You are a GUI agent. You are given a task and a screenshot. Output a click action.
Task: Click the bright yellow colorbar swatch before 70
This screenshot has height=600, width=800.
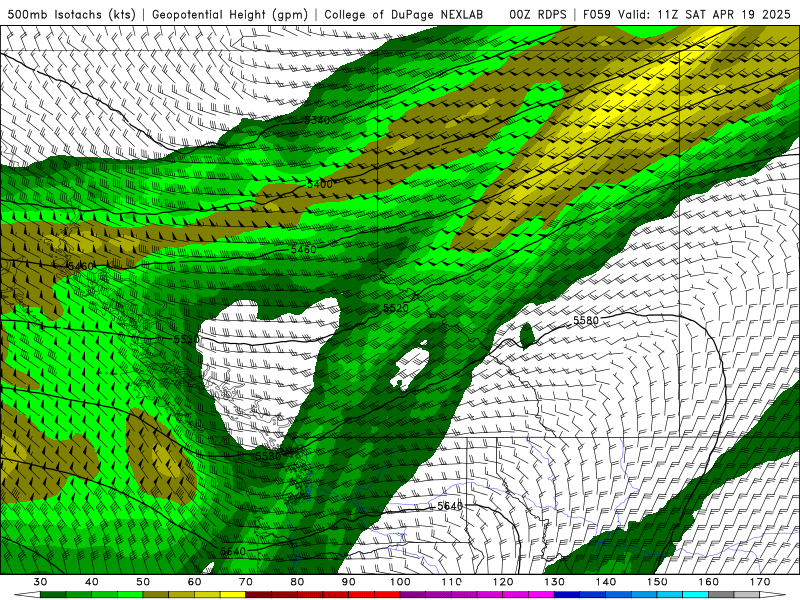233,595
